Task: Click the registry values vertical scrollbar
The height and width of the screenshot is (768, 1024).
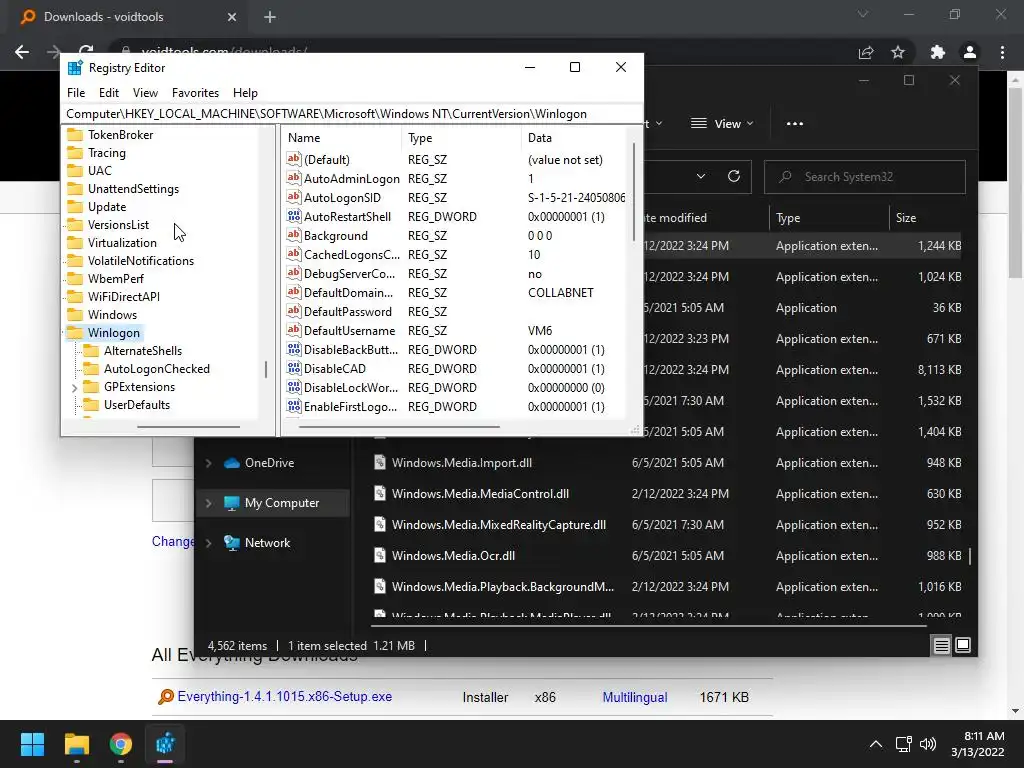Action: click(633, 193)
